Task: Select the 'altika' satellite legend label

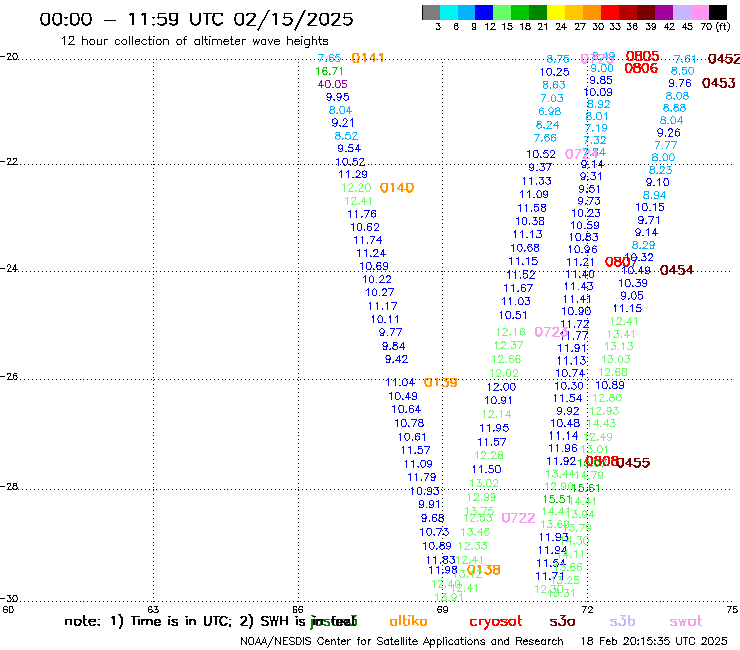Action: click(408, 621)
